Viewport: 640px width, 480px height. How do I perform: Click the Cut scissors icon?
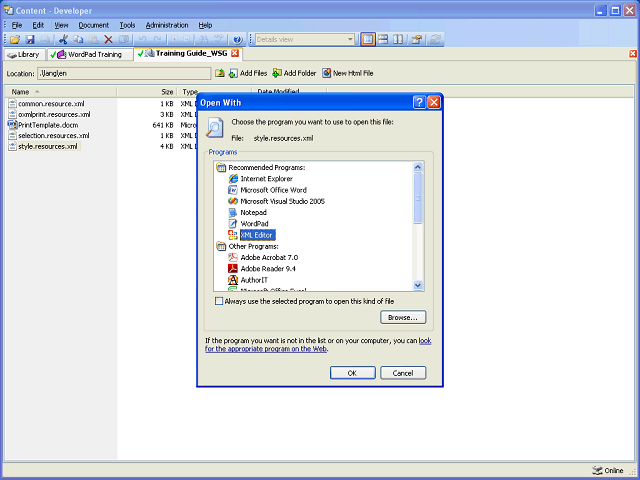pyautogui.click(x=63, y=39)
